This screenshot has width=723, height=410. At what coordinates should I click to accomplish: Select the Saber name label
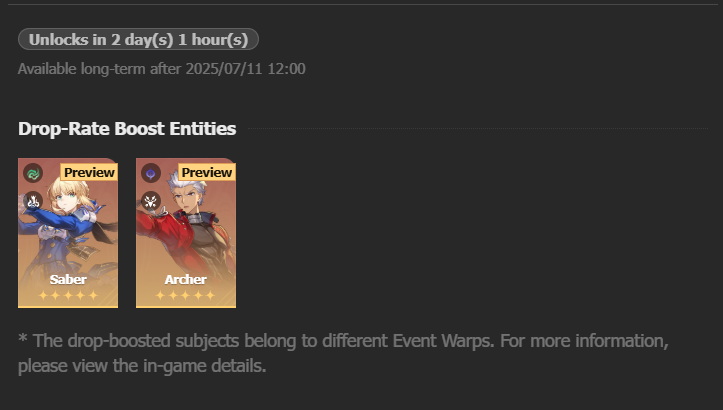coord(68,279)
